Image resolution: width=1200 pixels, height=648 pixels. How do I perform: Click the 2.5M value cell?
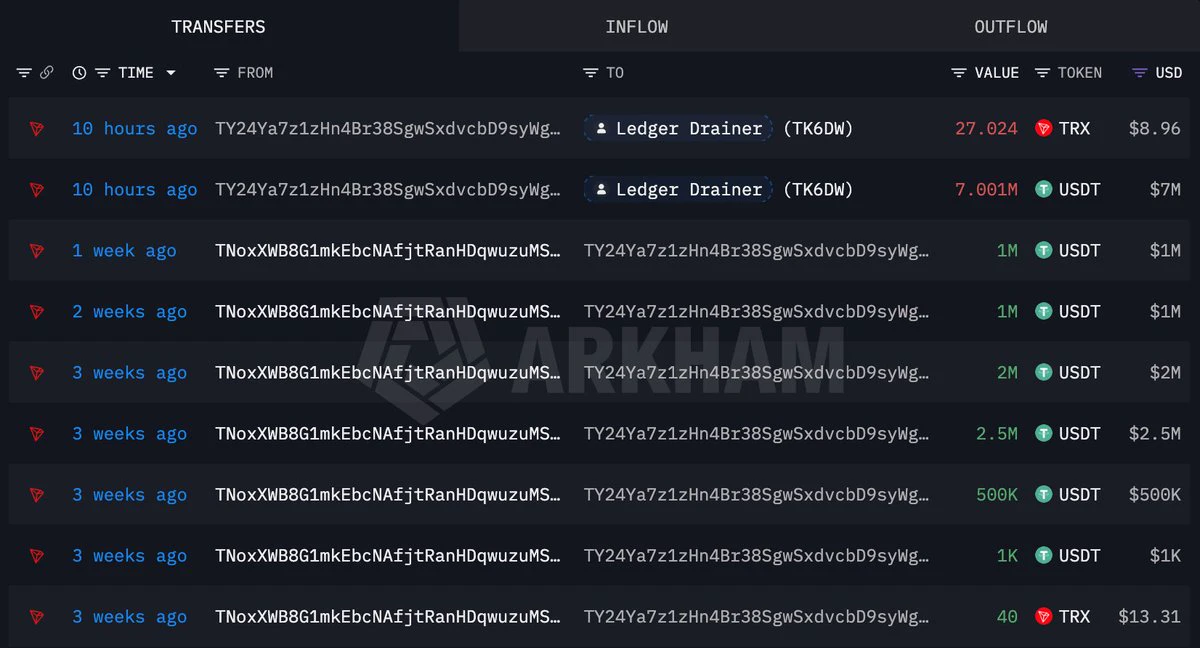[997, 434]
